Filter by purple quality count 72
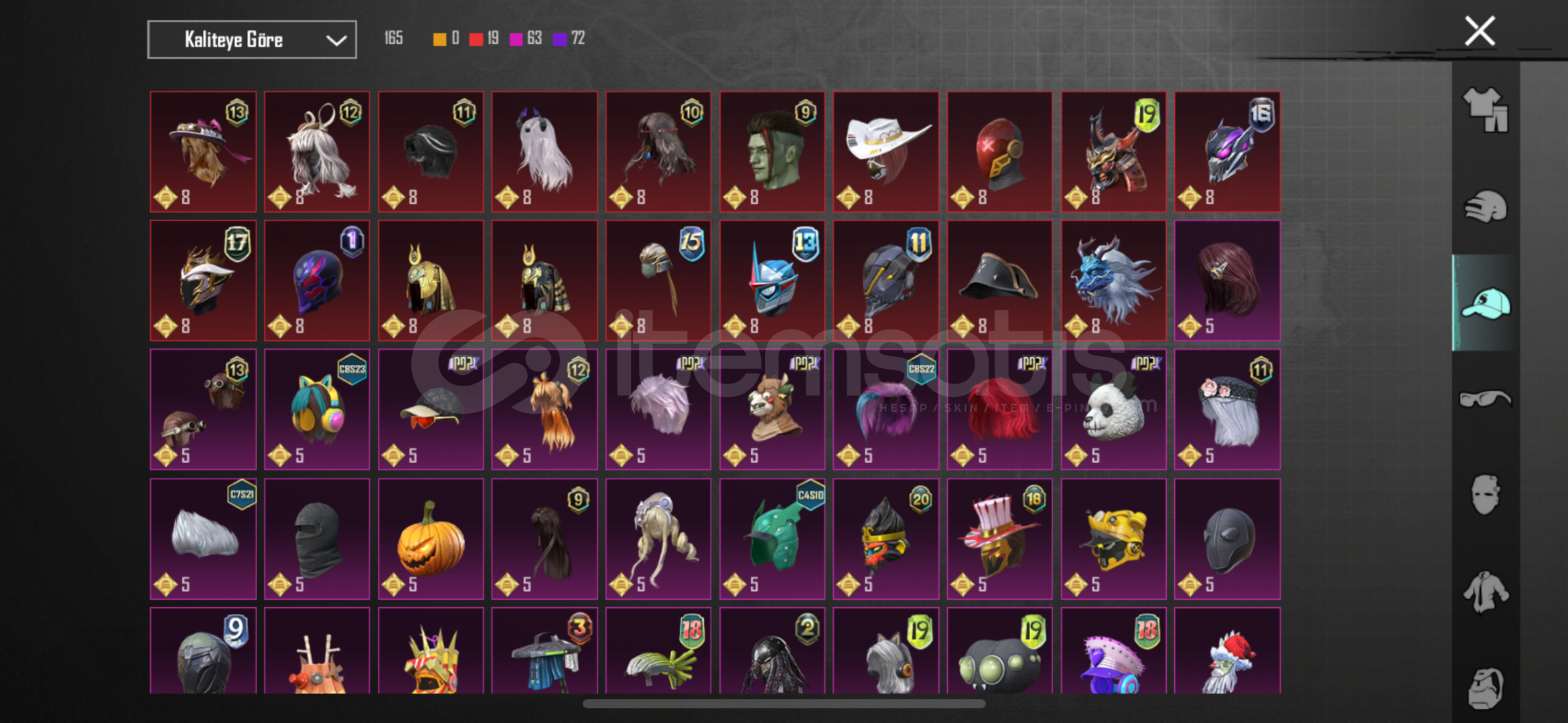This screenshot has height=723, width=1568. click(569, 39)
